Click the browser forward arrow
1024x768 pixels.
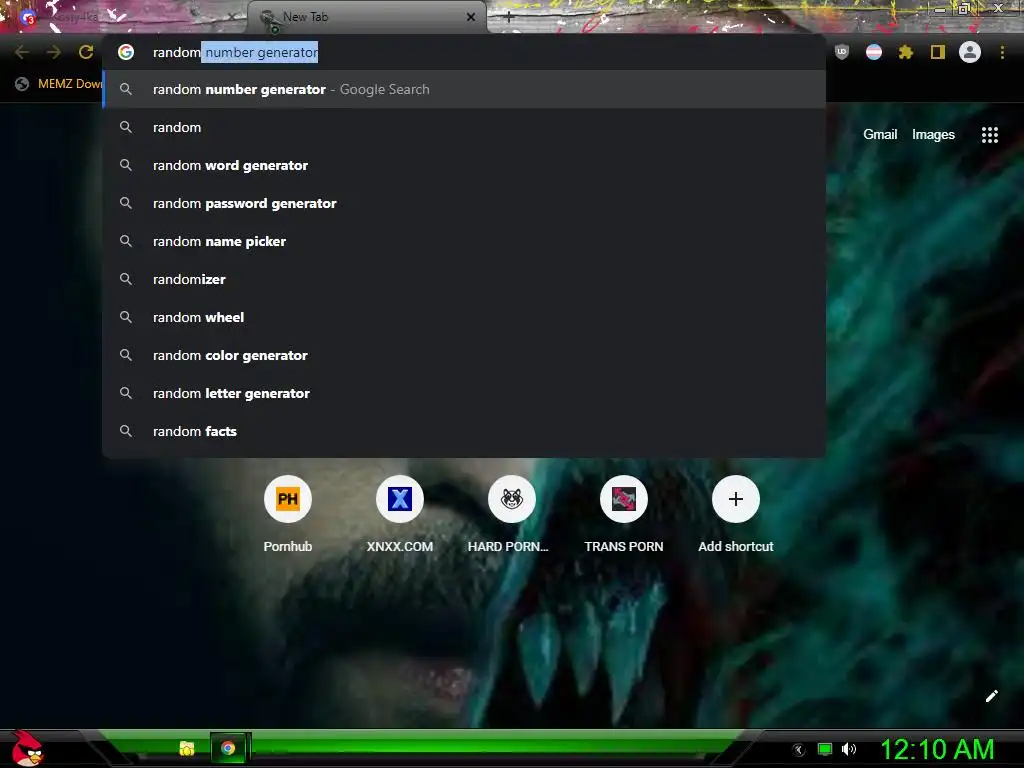pos(54,52)
